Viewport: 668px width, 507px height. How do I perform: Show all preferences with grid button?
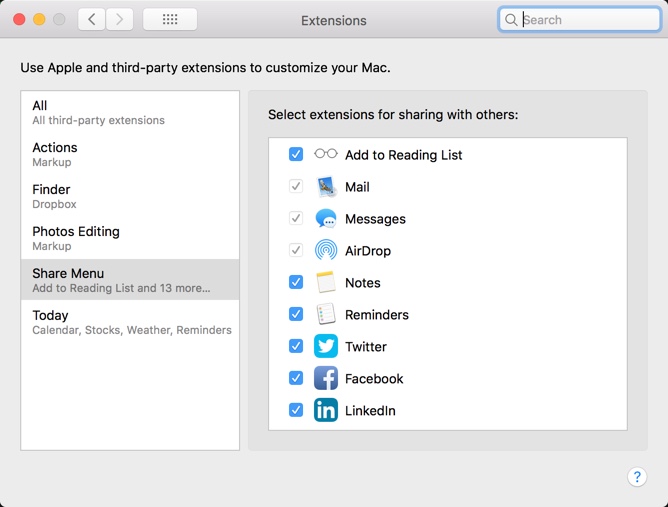pyautogui.click(x=170, y=19)
